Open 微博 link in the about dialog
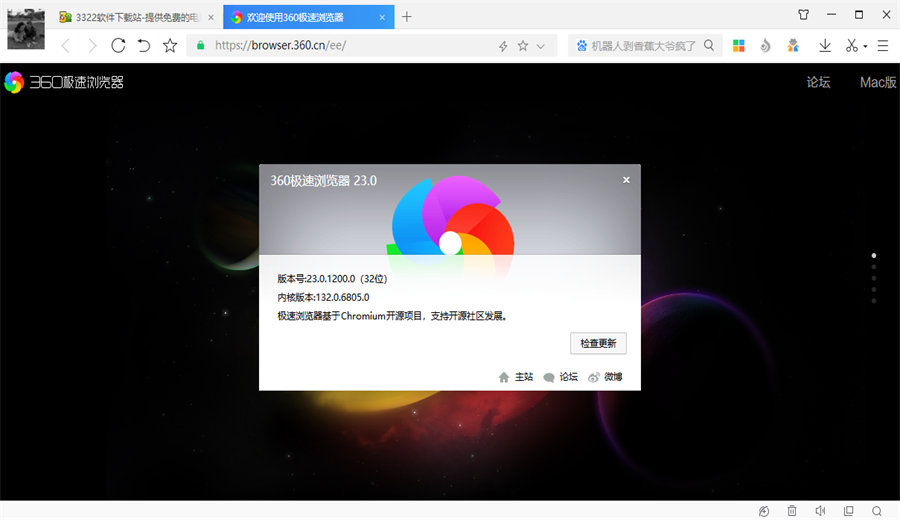 tap(606, 377)
